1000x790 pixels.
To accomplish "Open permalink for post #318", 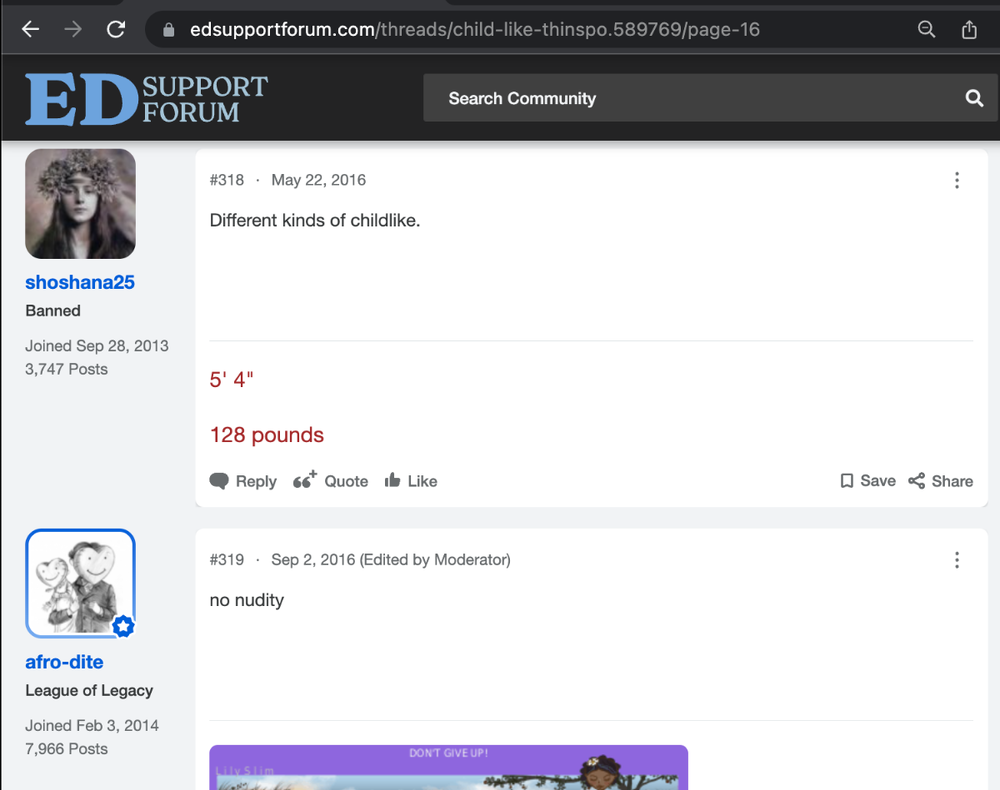I will 226,180.
